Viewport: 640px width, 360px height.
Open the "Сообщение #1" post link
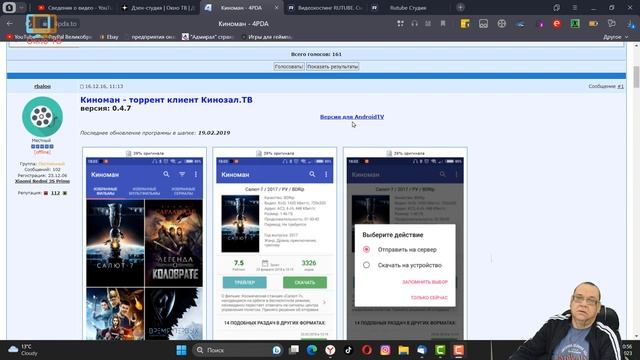click(606, 86)
